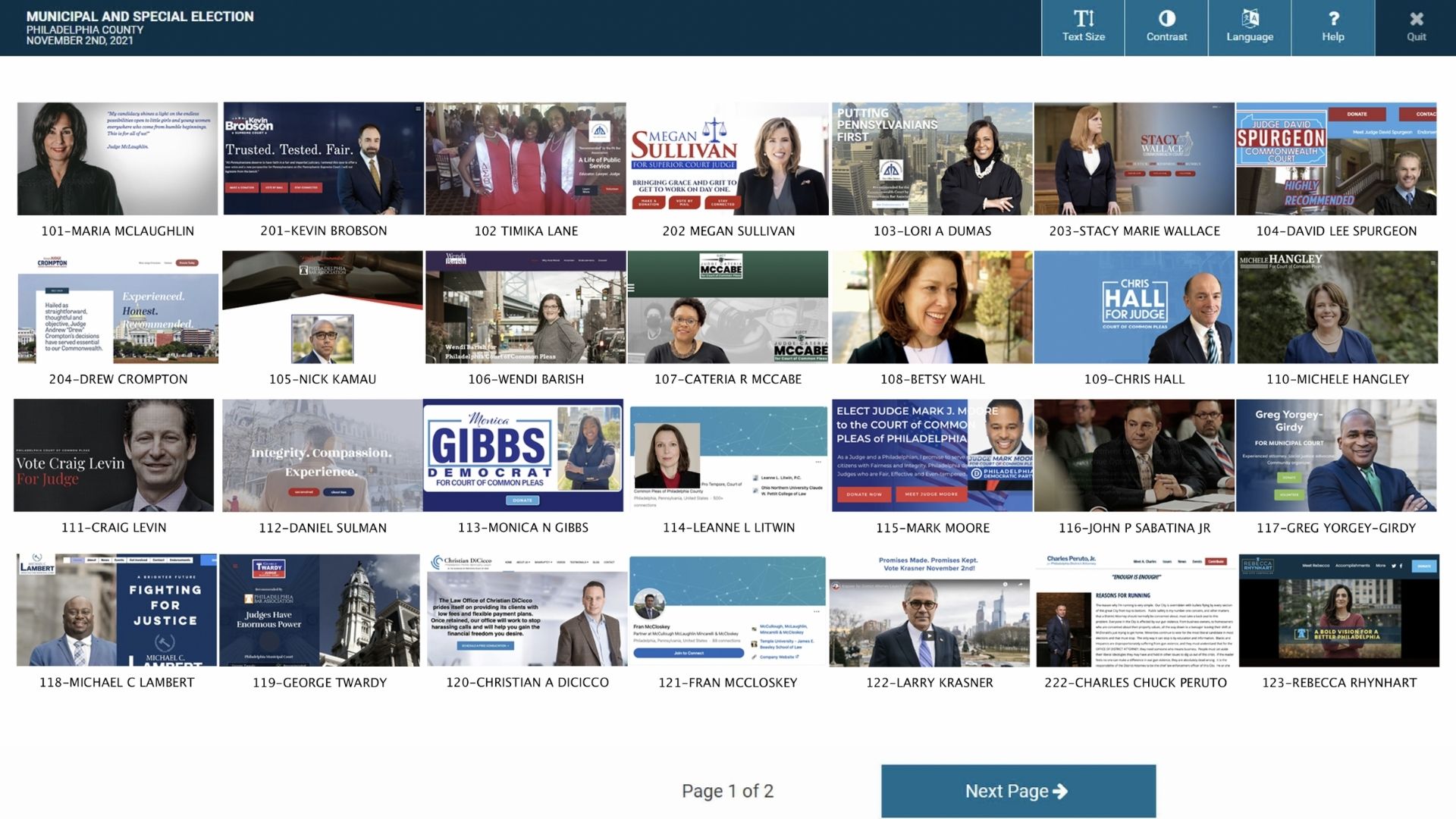Click the 222-Charles Chuck Peruto name label
This screenshot has width=1456, height=819.
pyautogui.click(x=1135, y=682)
